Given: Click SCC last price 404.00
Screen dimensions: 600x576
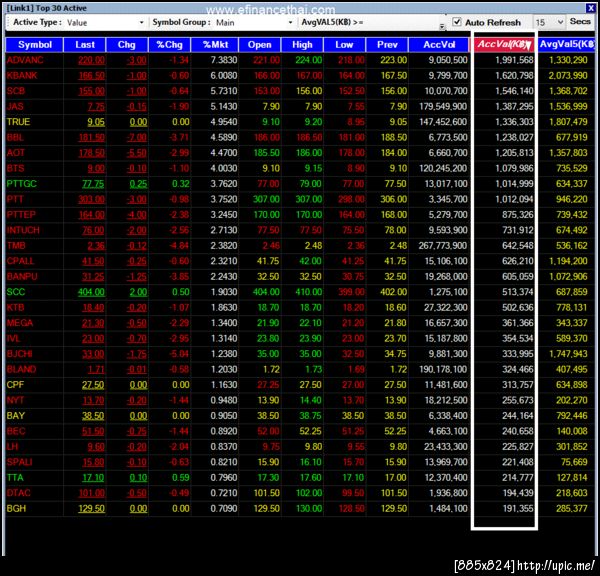Looking at the screenshot, I should point(91,292).
